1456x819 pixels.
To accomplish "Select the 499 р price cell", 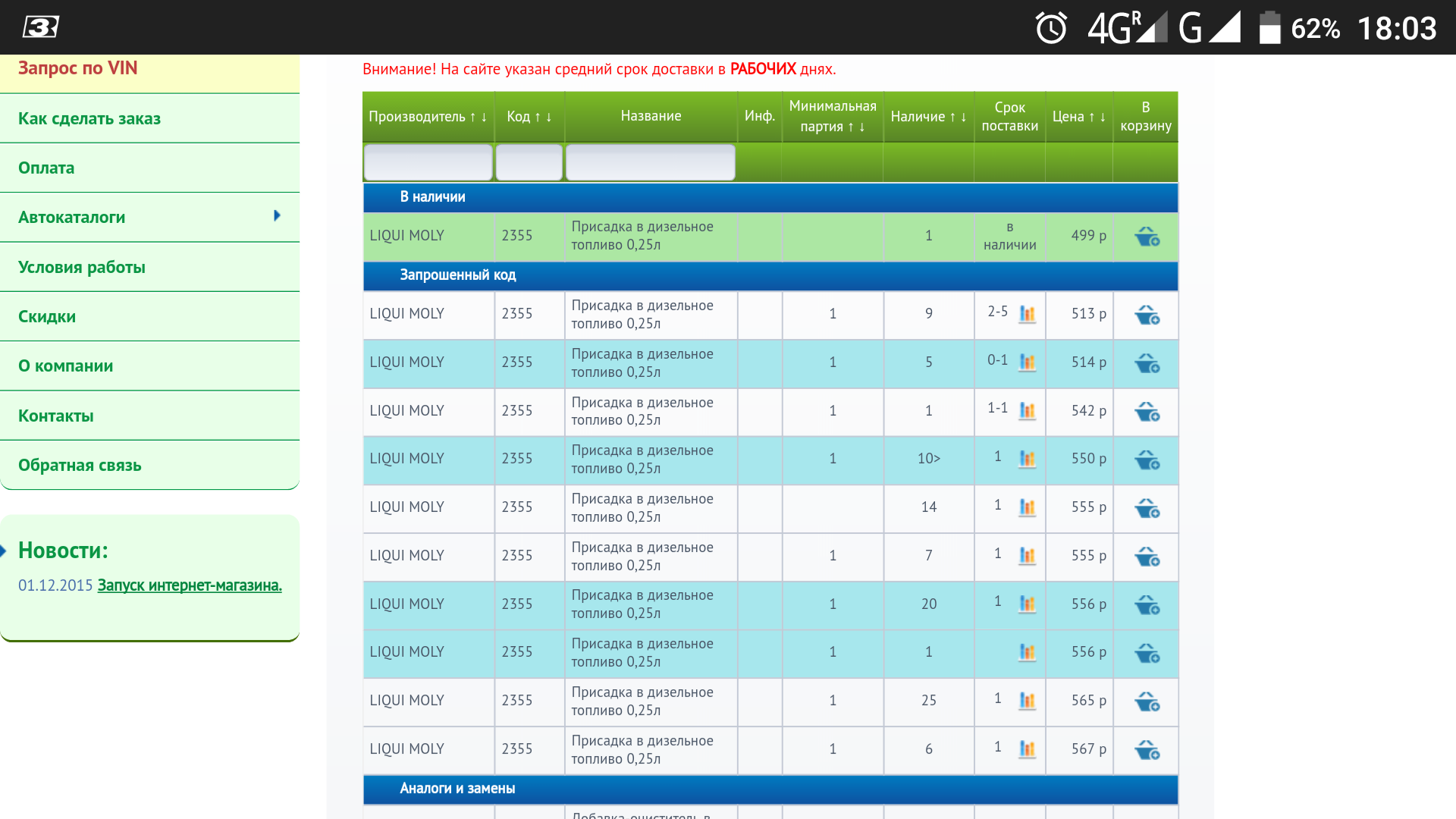I will pos(1079,236).
